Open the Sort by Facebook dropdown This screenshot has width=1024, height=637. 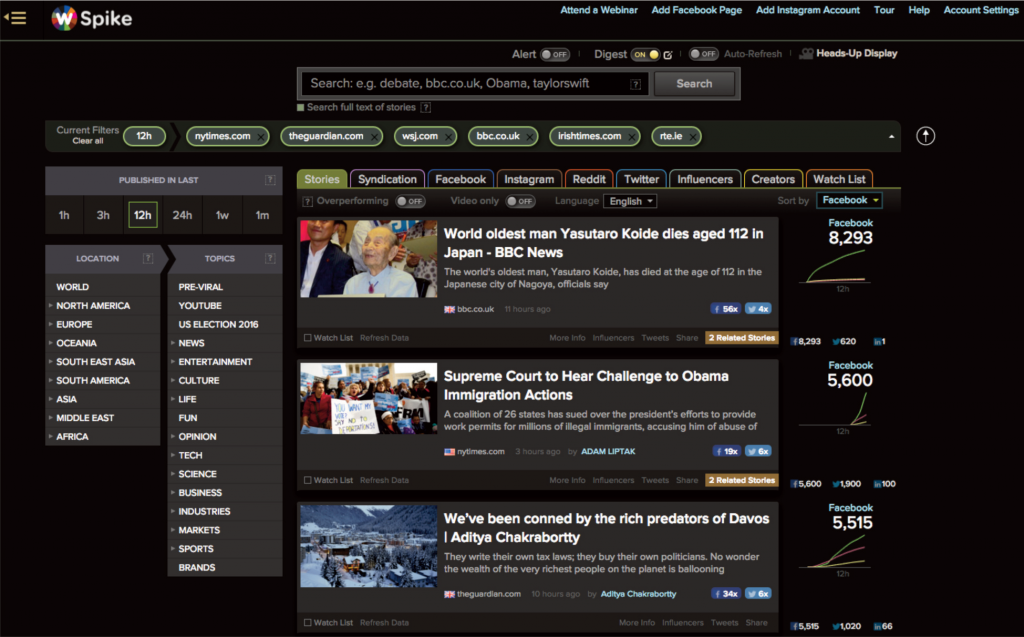tap(849, 200)
